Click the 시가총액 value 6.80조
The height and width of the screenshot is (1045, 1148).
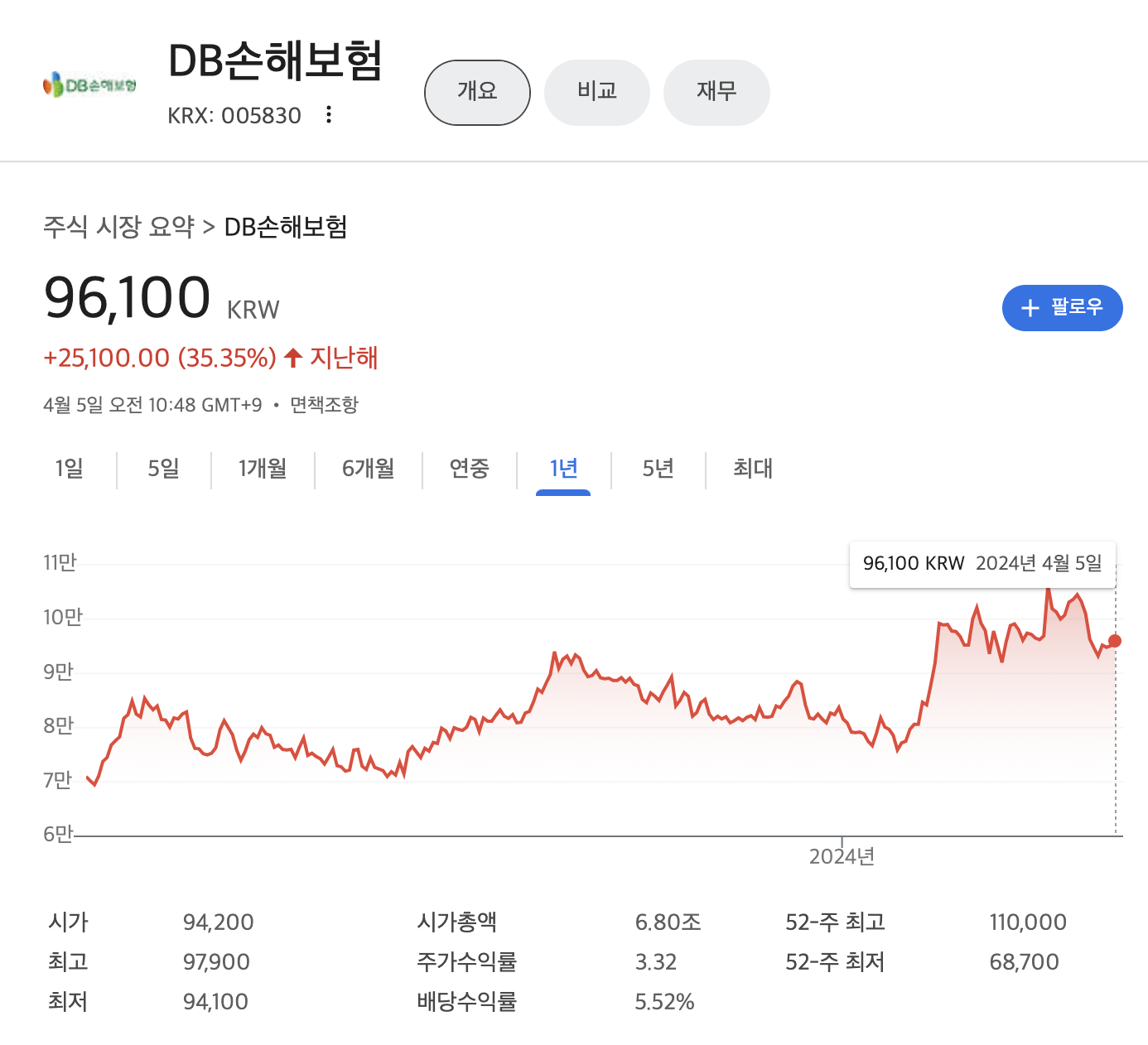[x=668, y=922]
